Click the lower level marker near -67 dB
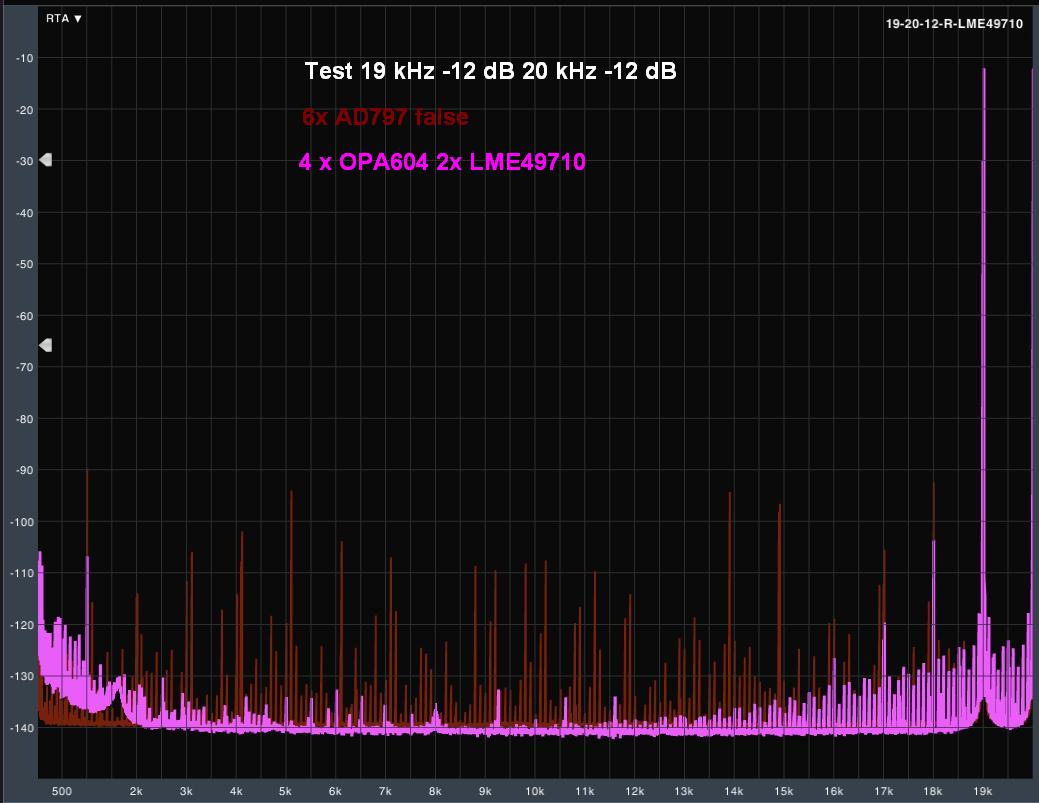 [x=46, y=345]
